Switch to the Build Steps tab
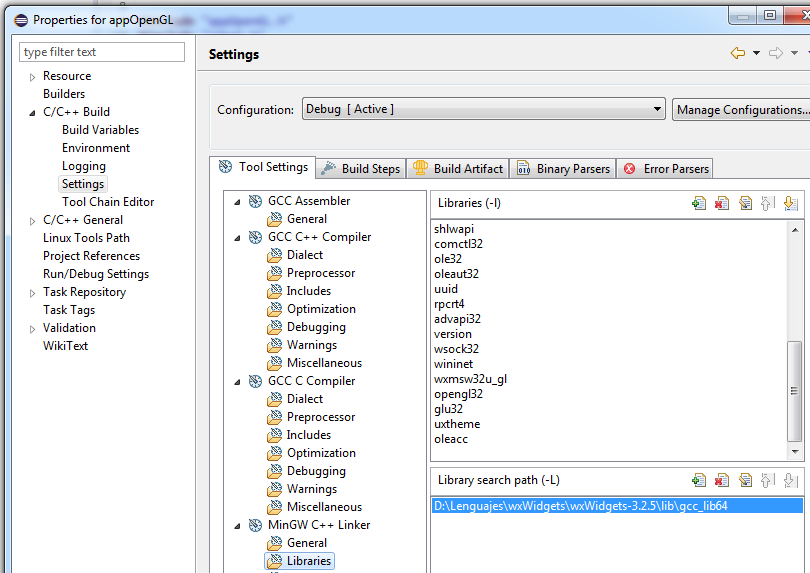This screenshot has width=810, height=573. [360, 169]
